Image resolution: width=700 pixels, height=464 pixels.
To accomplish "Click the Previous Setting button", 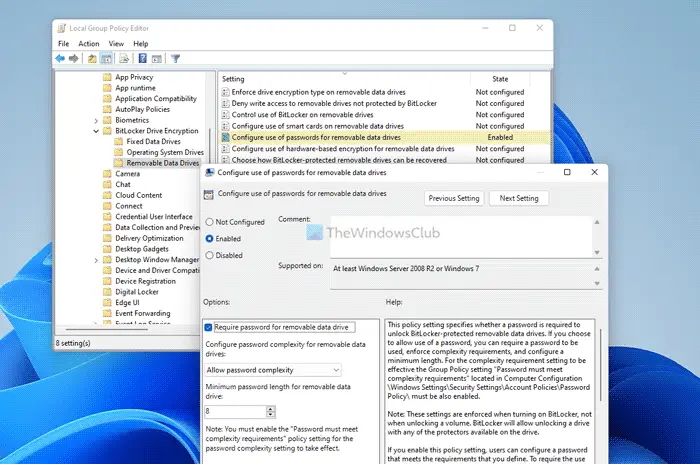I will pyautogui.click(x=454, y=198).
